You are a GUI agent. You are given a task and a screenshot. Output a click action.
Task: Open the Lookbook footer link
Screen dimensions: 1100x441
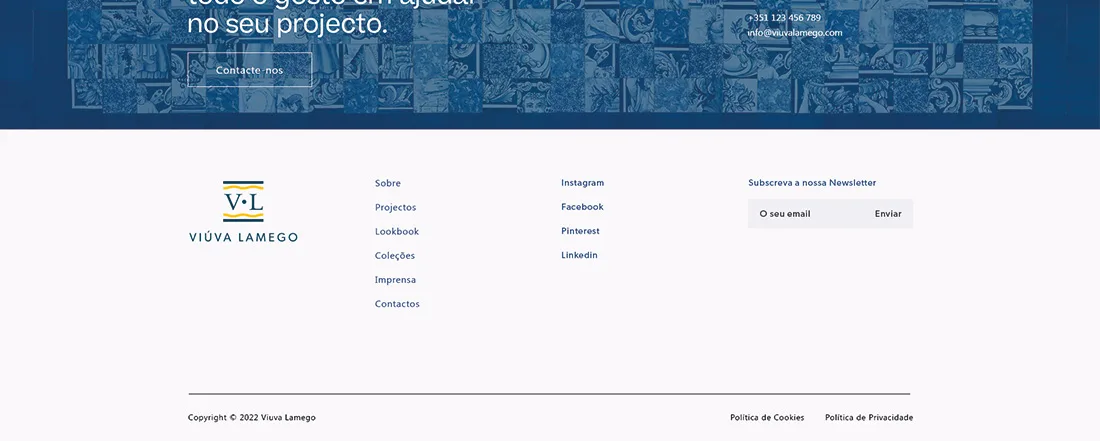click(396, 231)
